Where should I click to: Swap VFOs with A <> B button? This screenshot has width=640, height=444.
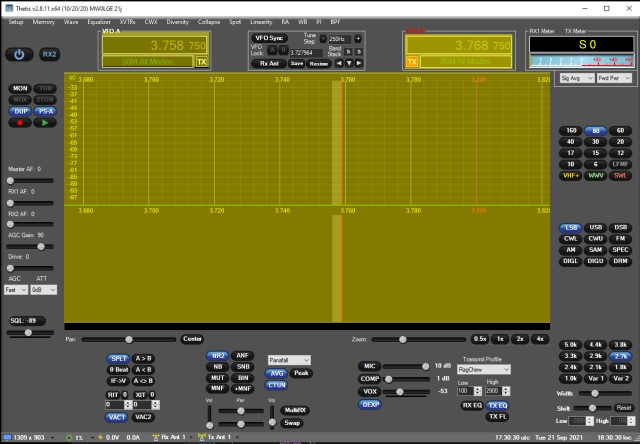click(x=143, y=381)
